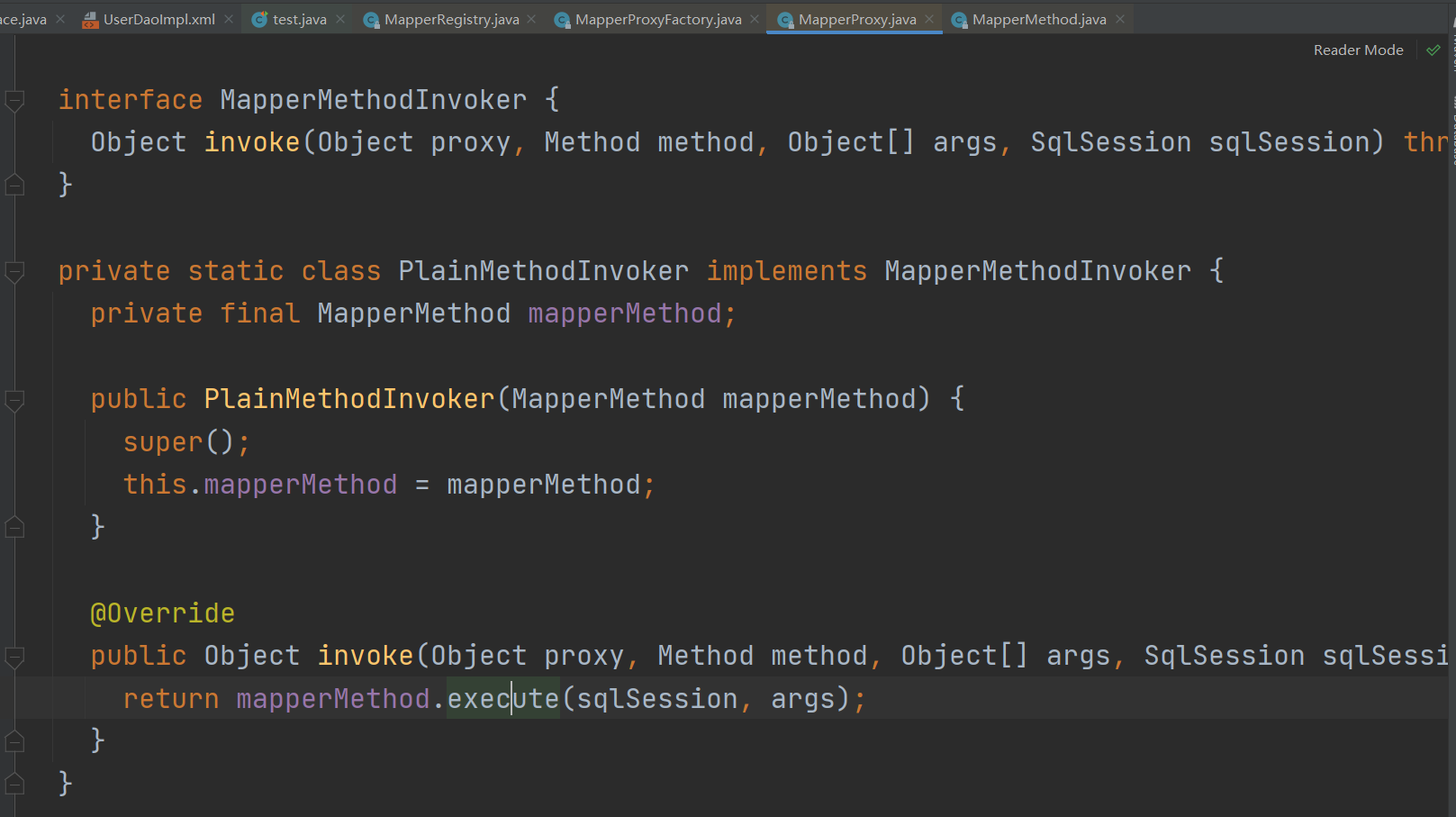Click the fold end marker of invoke method
Screen dimensions: 1456x817
(14, 740)
